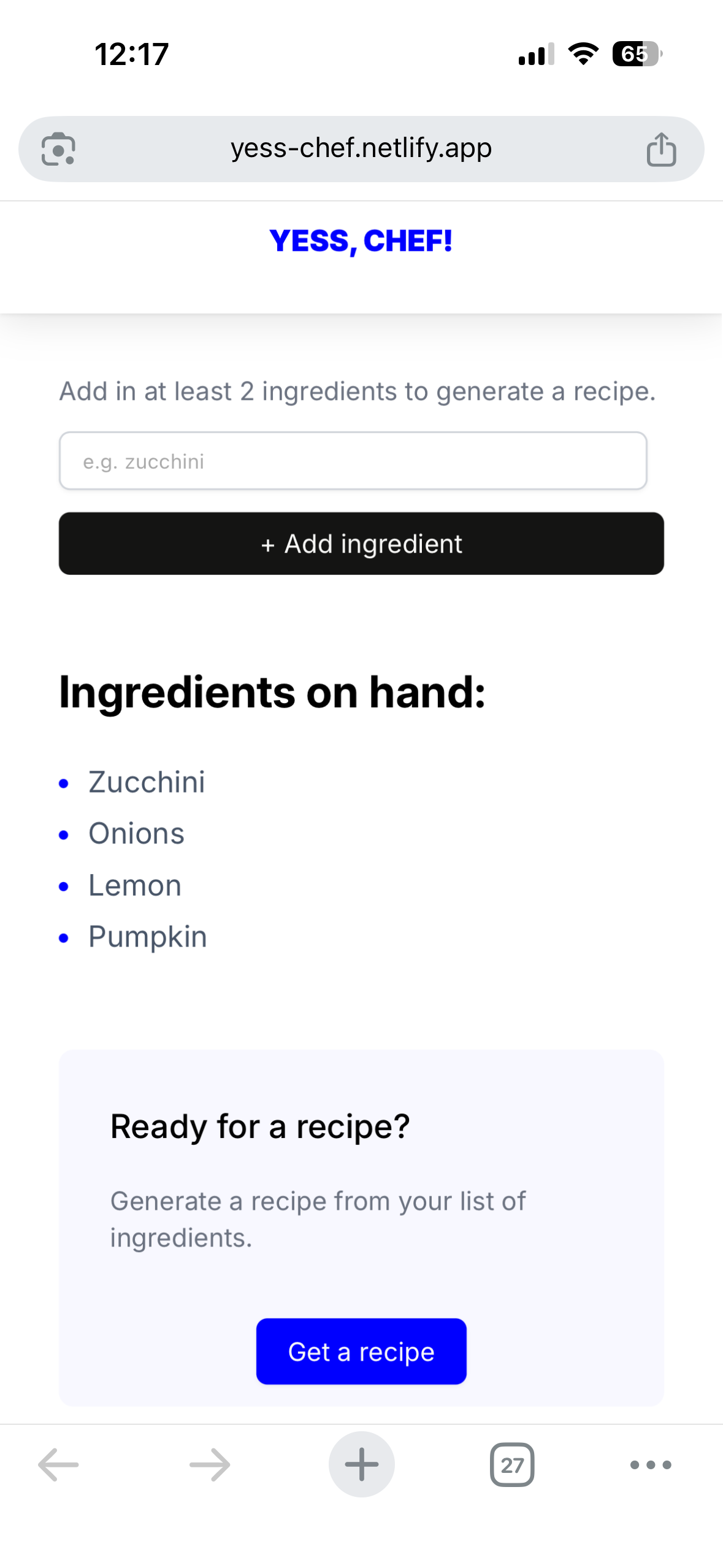Viewport: 723px width, 1568px height.
Task: Tap the cellular signal bars icon
Action: click(536, 54)
